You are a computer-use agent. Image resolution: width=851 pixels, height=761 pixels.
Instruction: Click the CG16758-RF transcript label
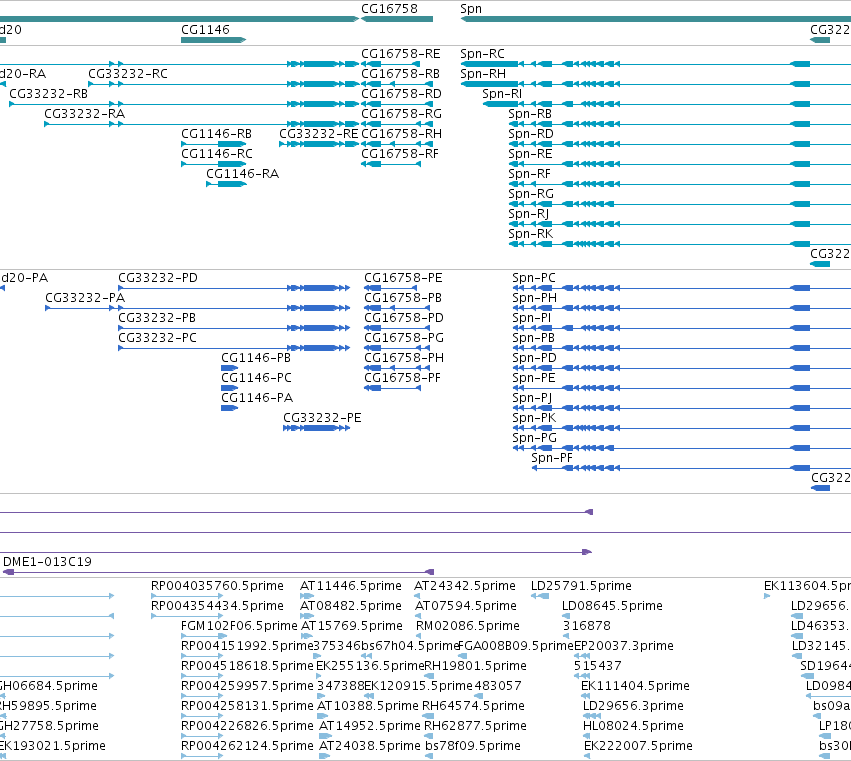[x=400, y=154]
